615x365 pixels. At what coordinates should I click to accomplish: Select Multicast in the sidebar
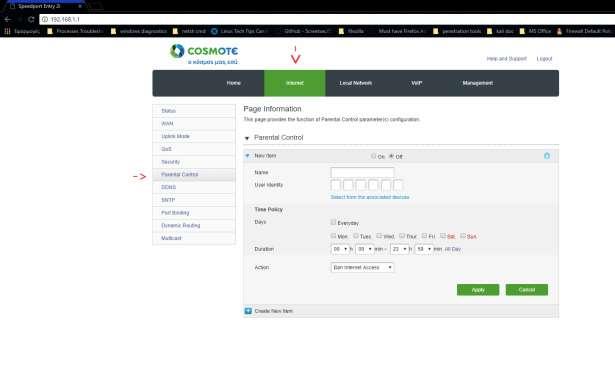[194, 238]
